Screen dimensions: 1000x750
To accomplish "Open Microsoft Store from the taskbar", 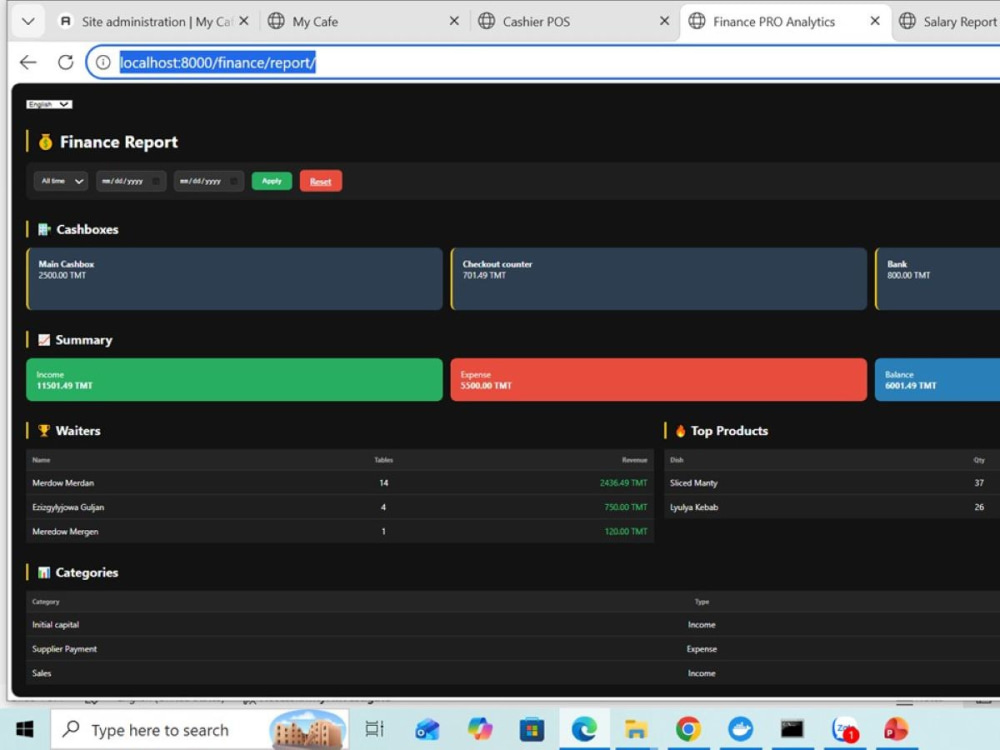I will pyautogui.click(x=531, y=729).
